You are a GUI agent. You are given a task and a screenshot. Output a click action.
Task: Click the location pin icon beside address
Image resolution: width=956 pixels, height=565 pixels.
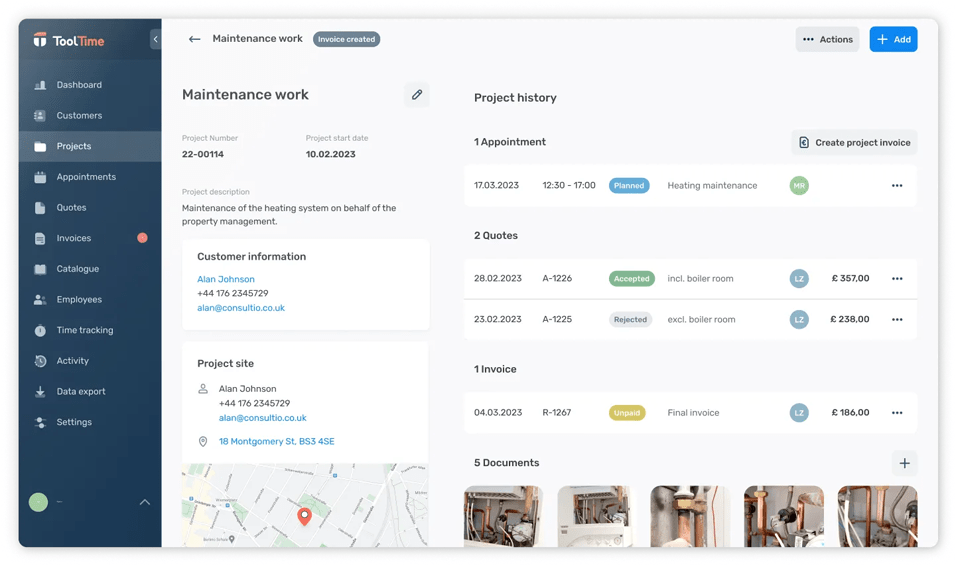[203, 441]
